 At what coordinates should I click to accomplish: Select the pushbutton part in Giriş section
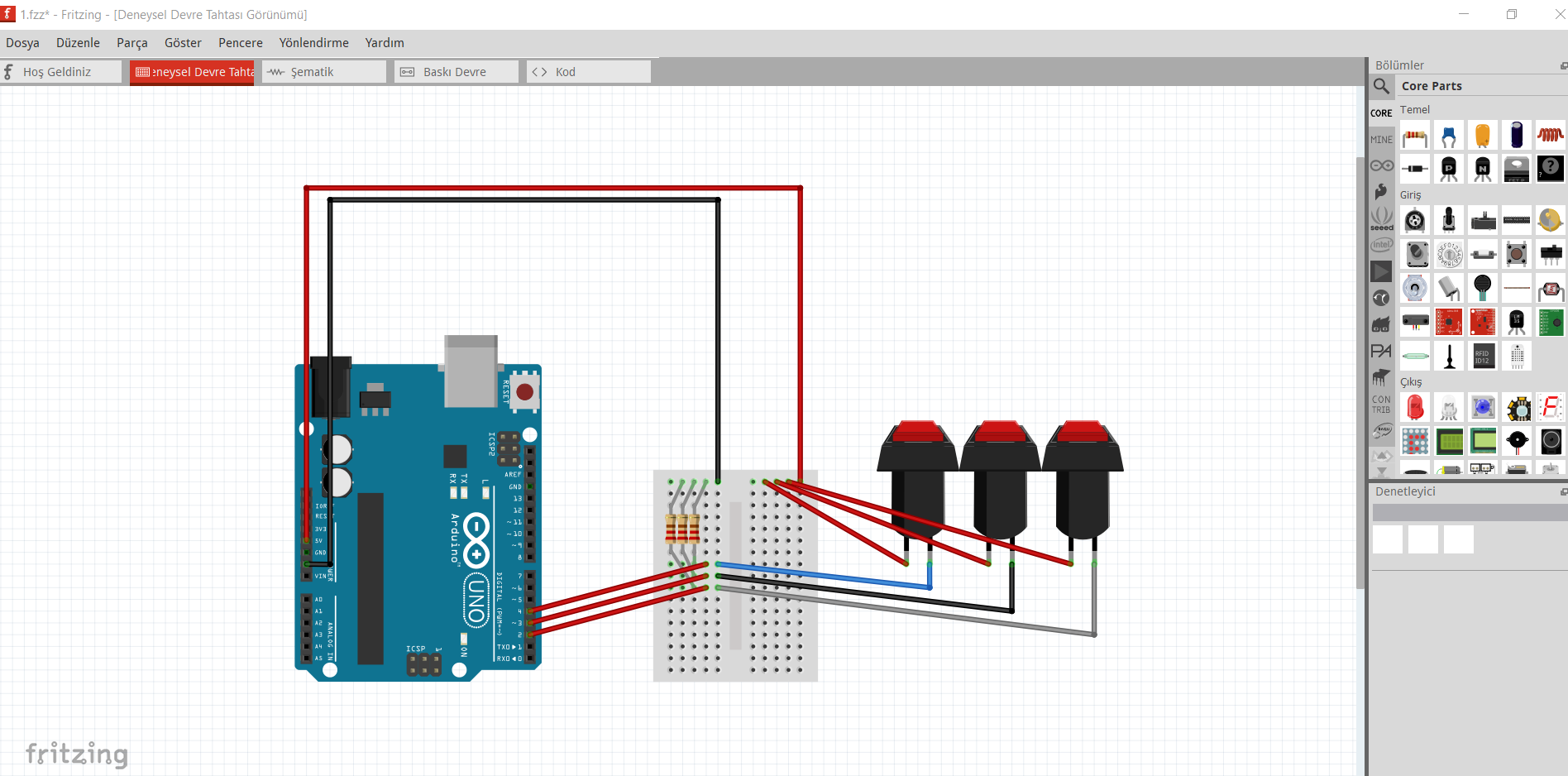1517,254
